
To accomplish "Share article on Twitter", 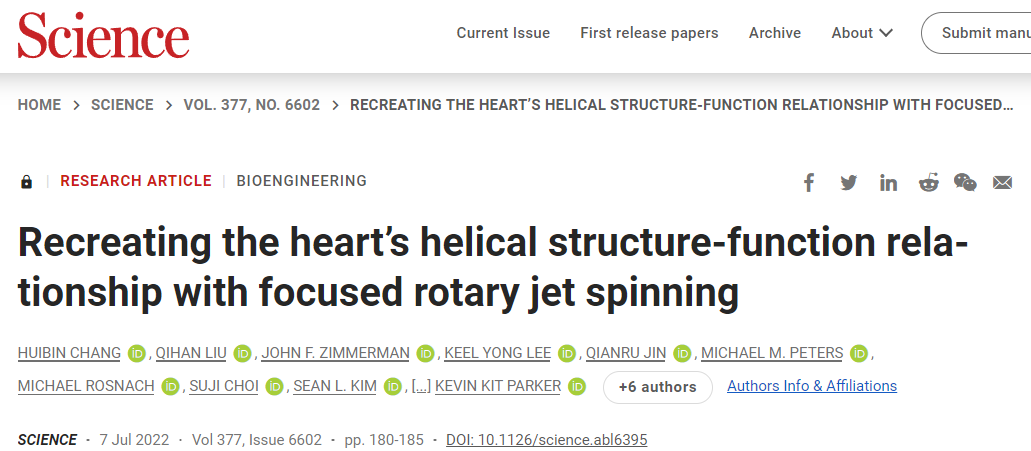I will click(x=848, y=182).
